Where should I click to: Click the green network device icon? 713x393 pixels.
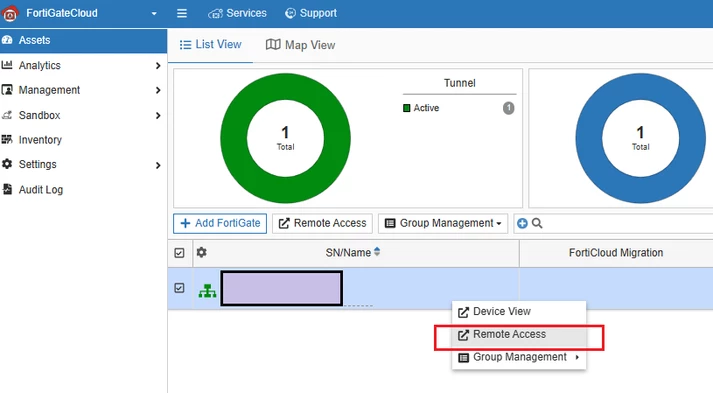(x=207, y=291)
